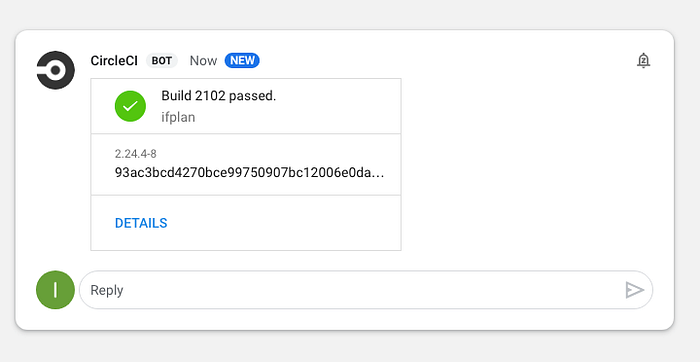Toggle the thread notification bell icon

pyautogui.click(x=643, y=60)
